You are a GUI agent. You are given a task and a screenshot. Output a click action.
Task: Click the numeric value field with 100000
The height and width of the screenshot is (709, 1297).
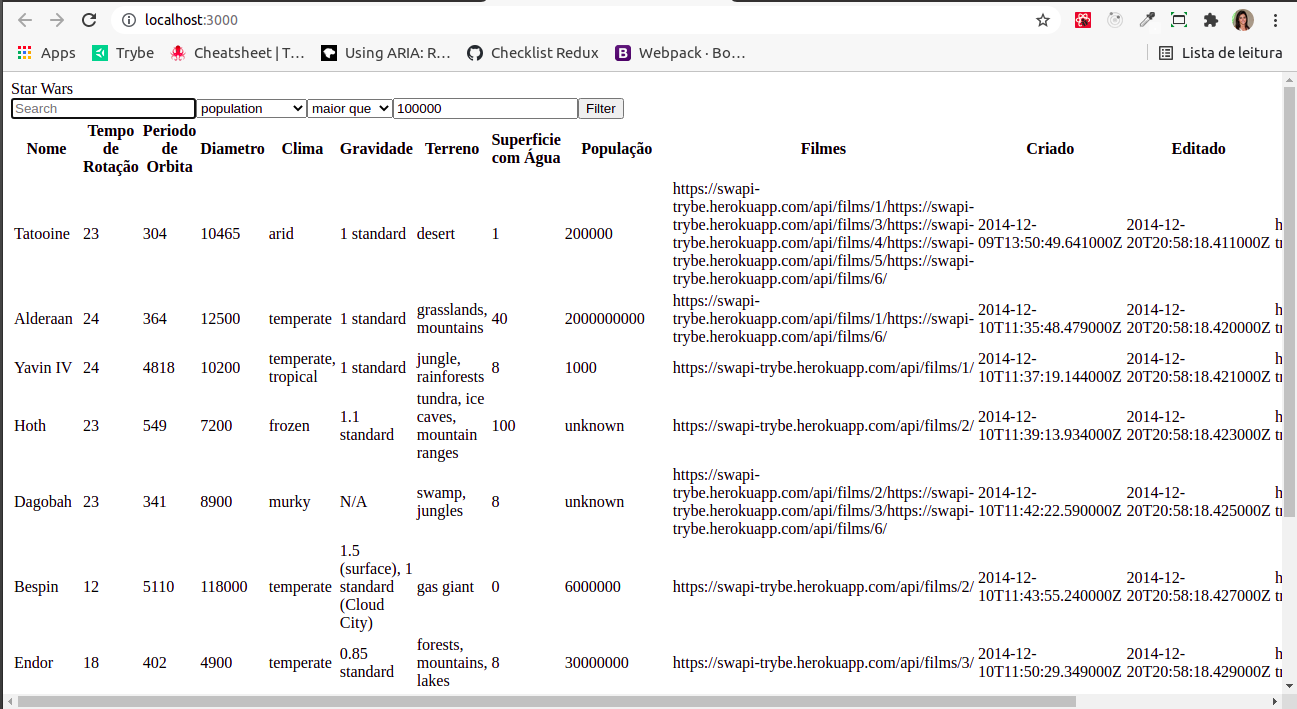[485, 108]
